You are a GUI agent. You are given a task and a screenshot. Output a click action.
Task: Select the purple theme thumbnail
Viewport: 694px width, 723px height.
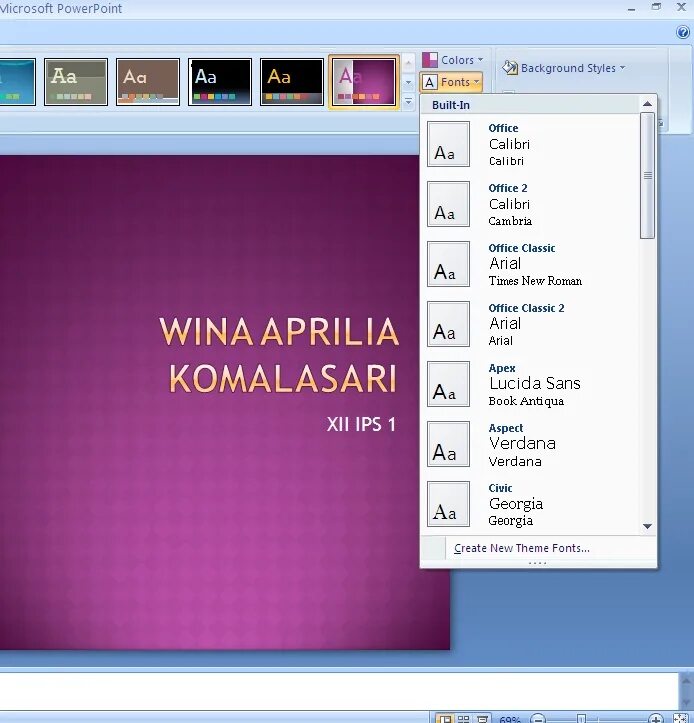coord(364,82)
